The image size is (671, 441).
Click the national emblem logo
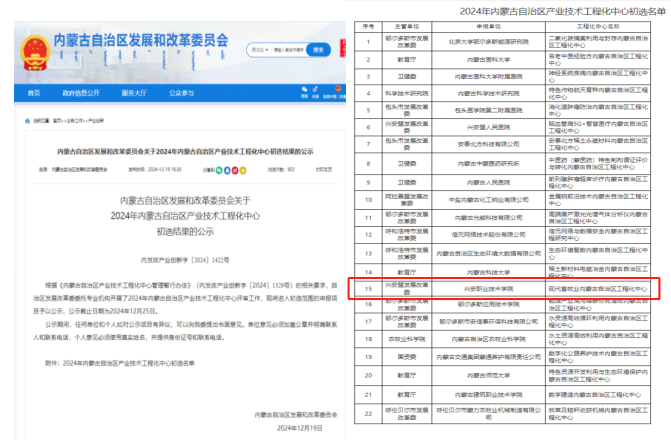tap(35, 53)
